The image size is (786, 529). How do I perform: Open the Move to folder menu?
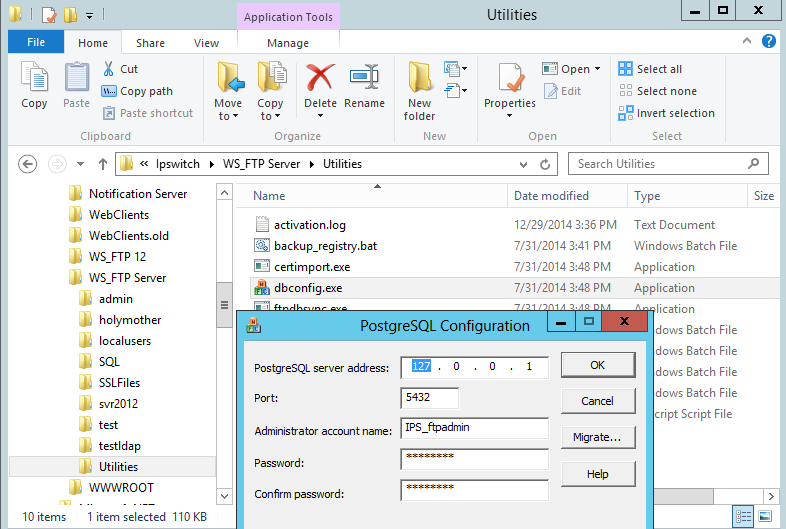(228, 91)
